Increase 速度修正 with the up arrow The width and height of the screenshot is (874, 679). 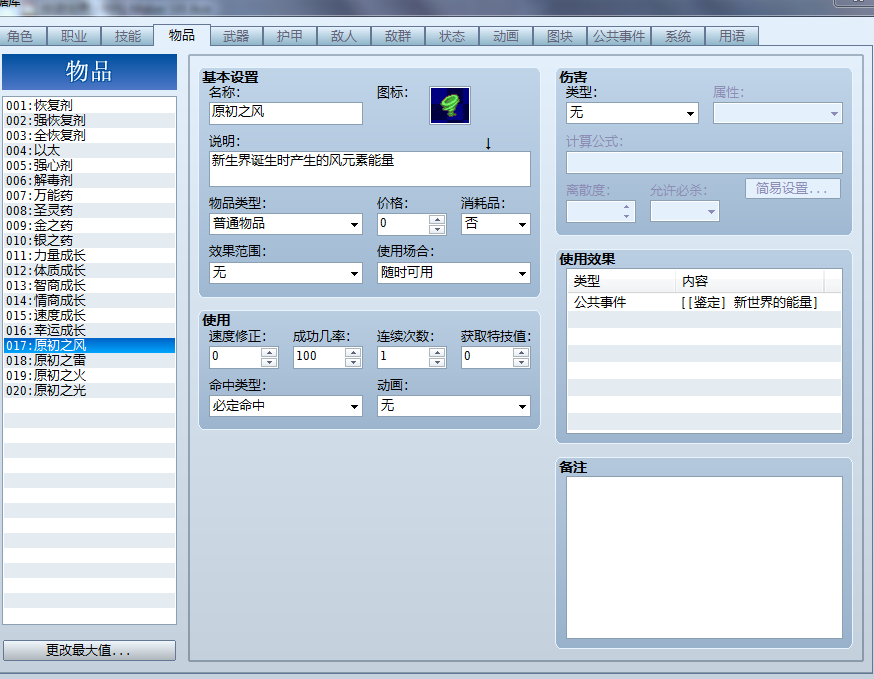269,352
